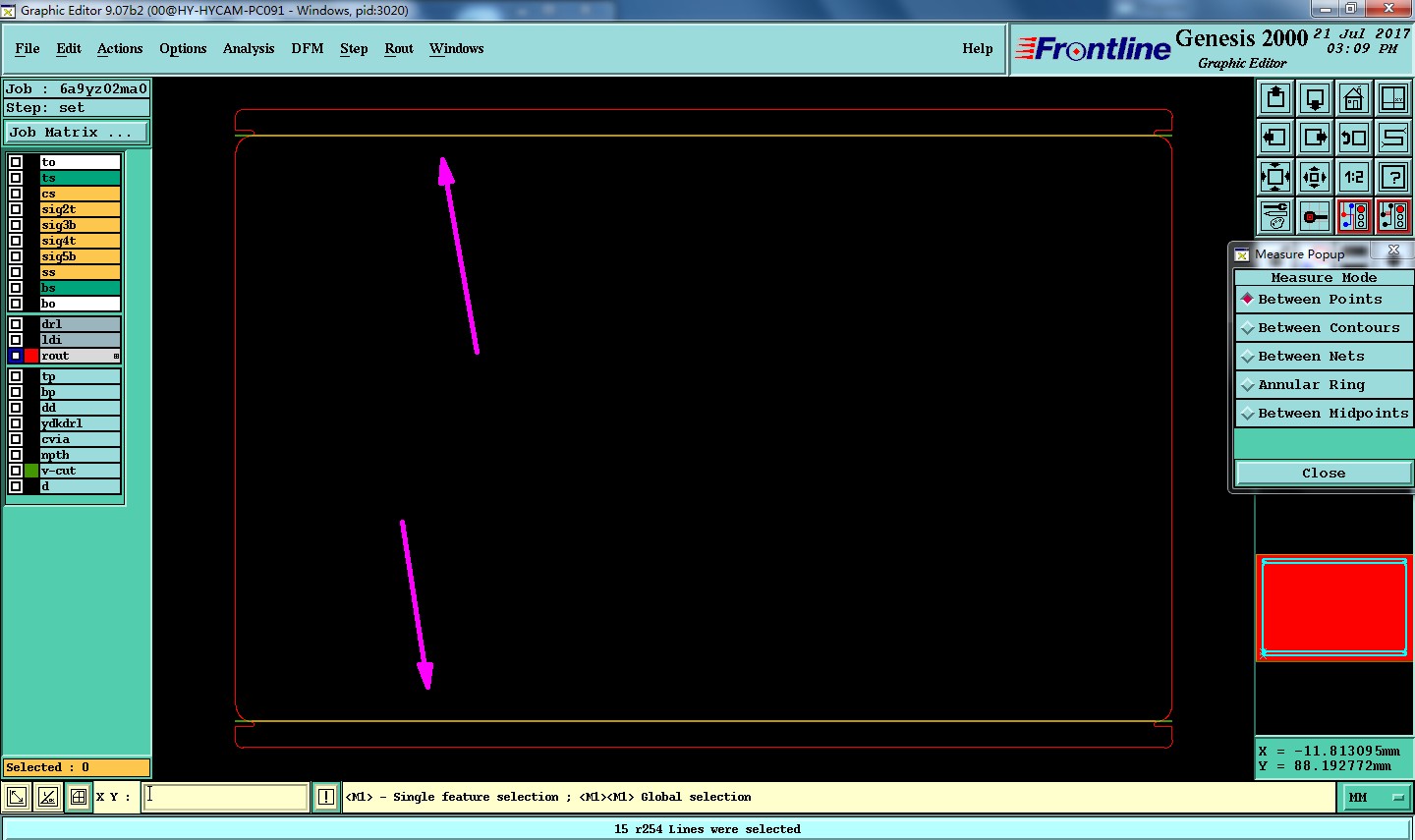Select Between Contours measure mode
Viewport: 1415px width, 840px height.
pos(1324,328)
